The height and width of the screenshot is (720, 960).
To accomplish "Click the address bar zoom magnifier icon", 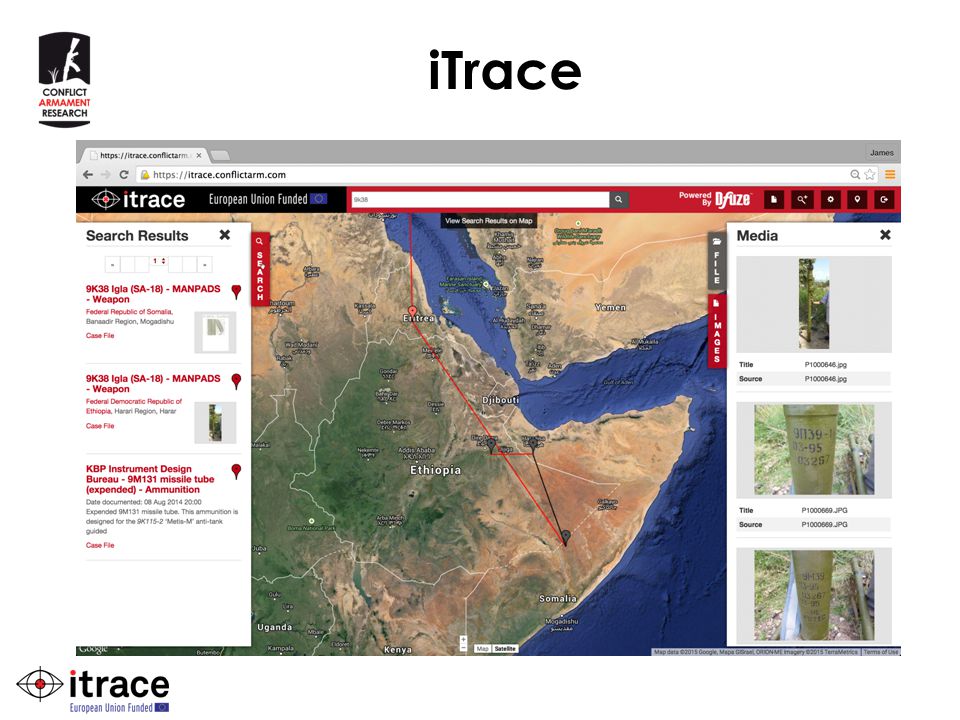I will click(x=855, y=174).
